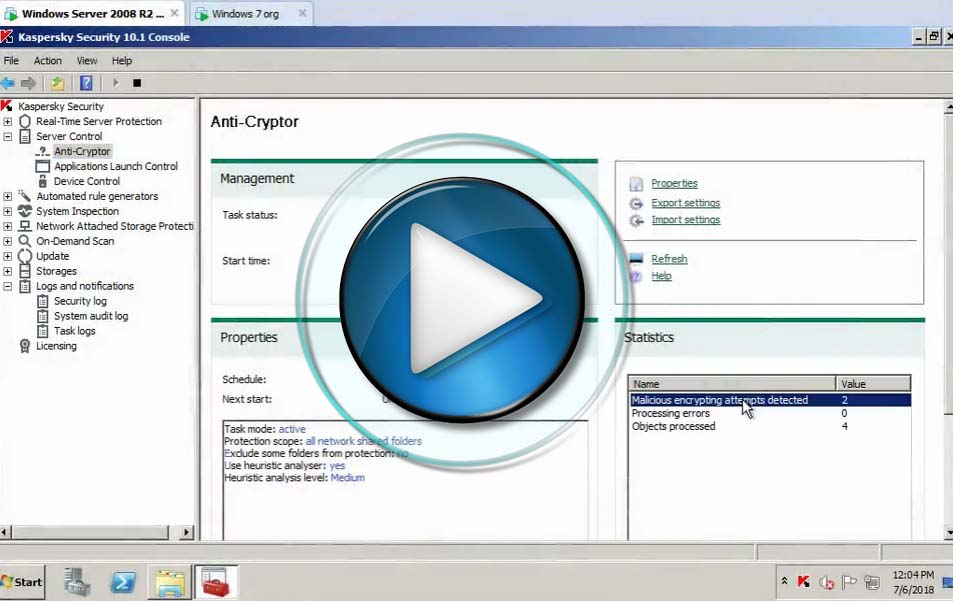Click the Device Control lock icon
The image size is (953, 601).
43,181
